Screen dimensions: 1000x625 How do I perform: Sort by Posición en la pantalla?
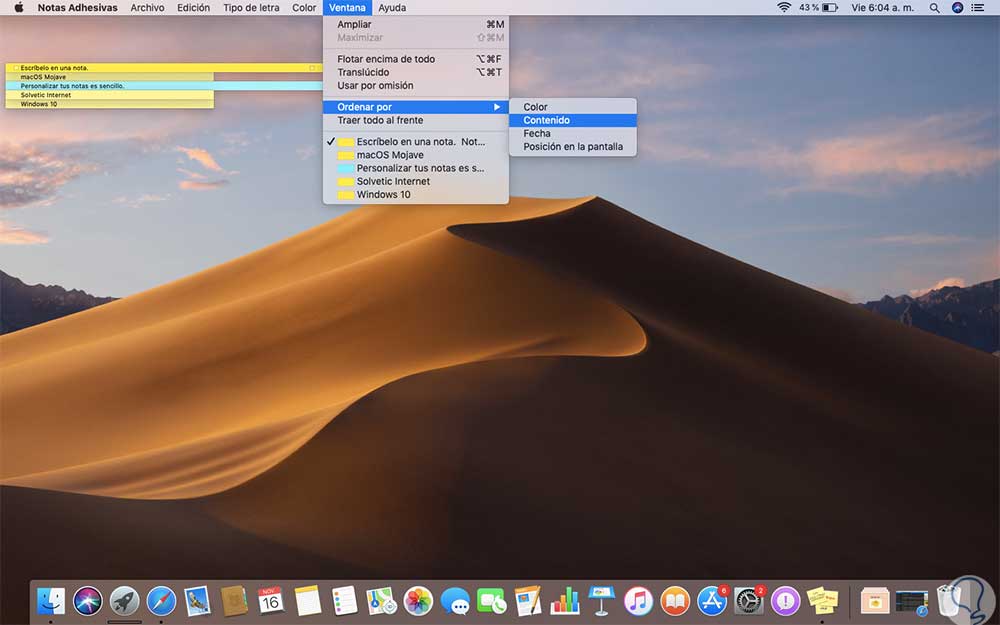573,147
